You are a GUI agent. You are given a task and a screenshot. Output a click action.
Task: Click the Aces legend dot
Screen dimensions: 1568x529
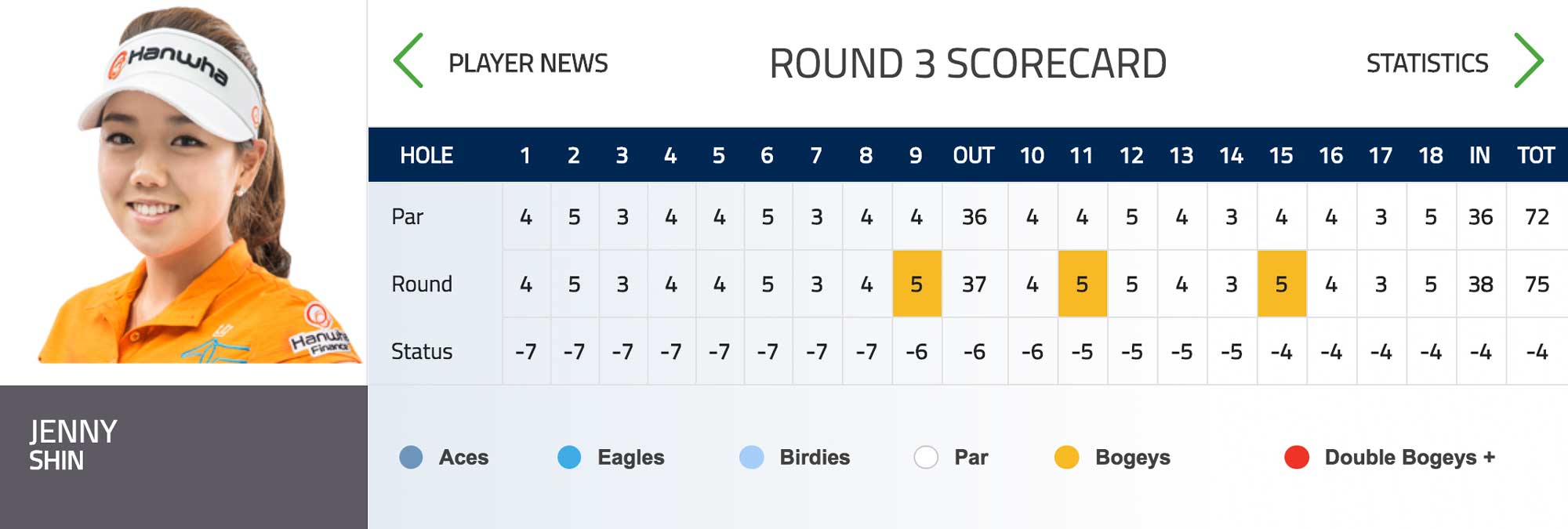pyautogui.click(x=411, y=457)
